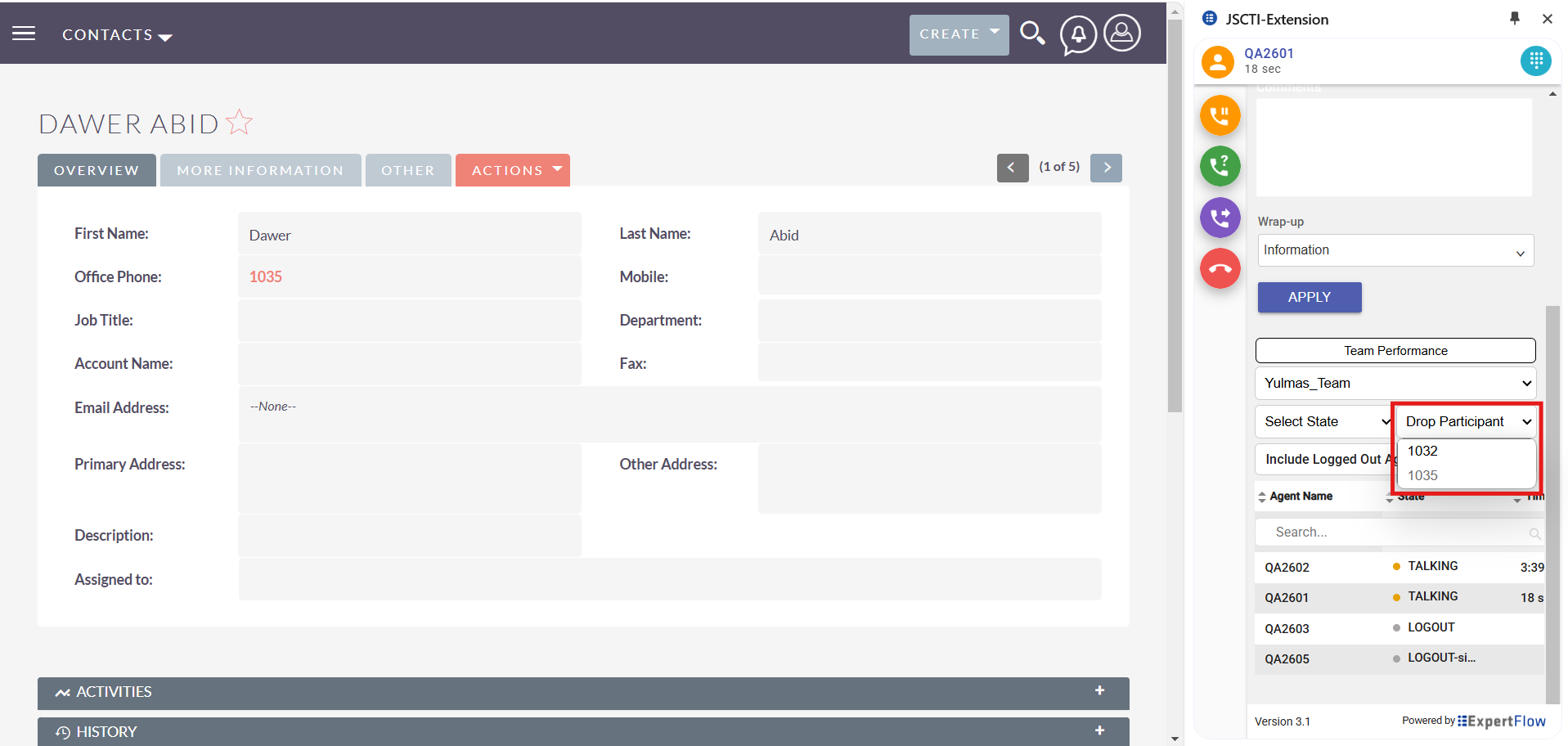The image size is (1568, 746).
Task: Open the Select State dropdown
Action: [x=1323, y=422]
